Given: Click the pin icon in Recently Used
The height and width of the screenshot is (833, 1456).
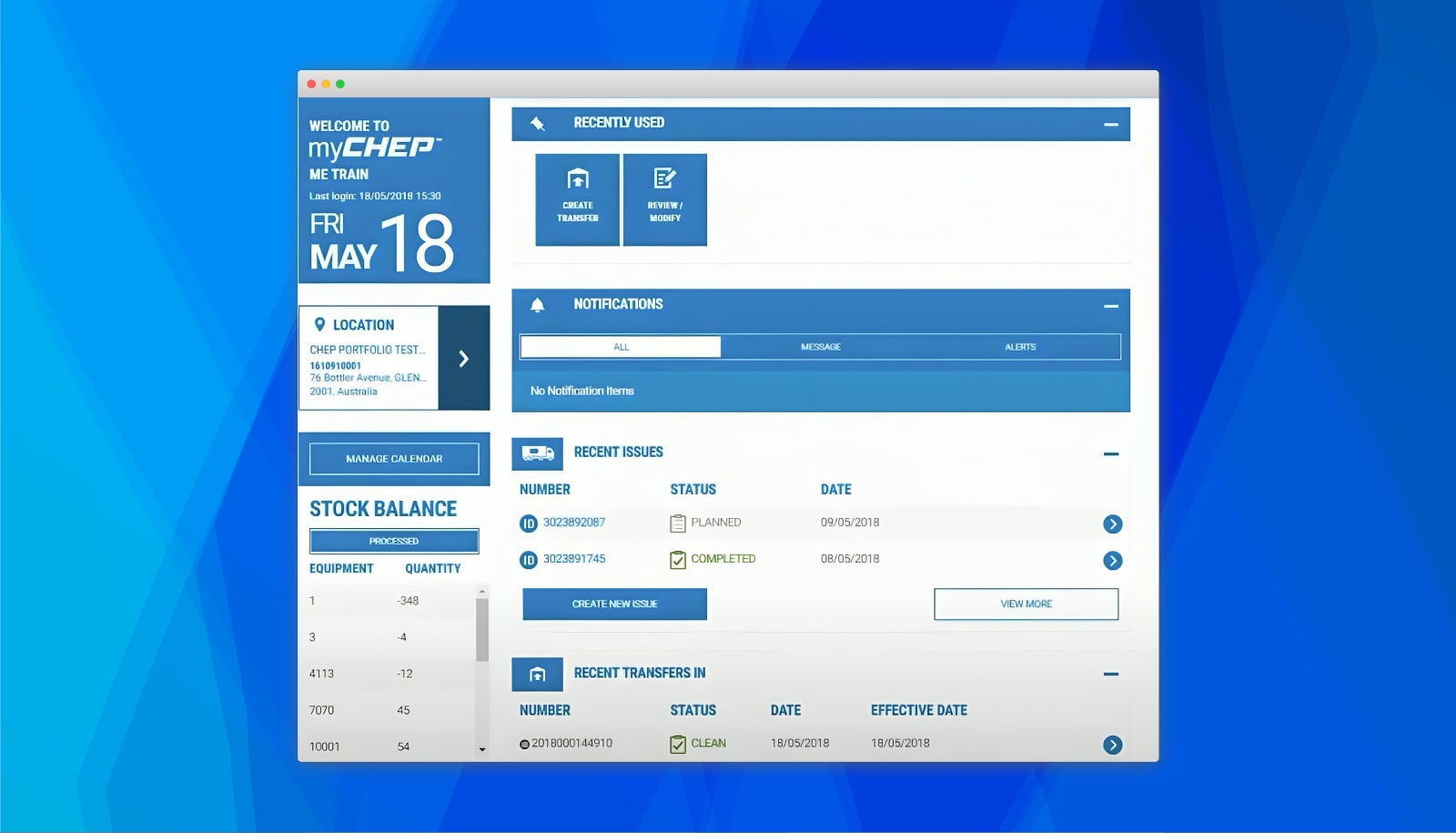Looking at the screenshot, I should point(538,124).
